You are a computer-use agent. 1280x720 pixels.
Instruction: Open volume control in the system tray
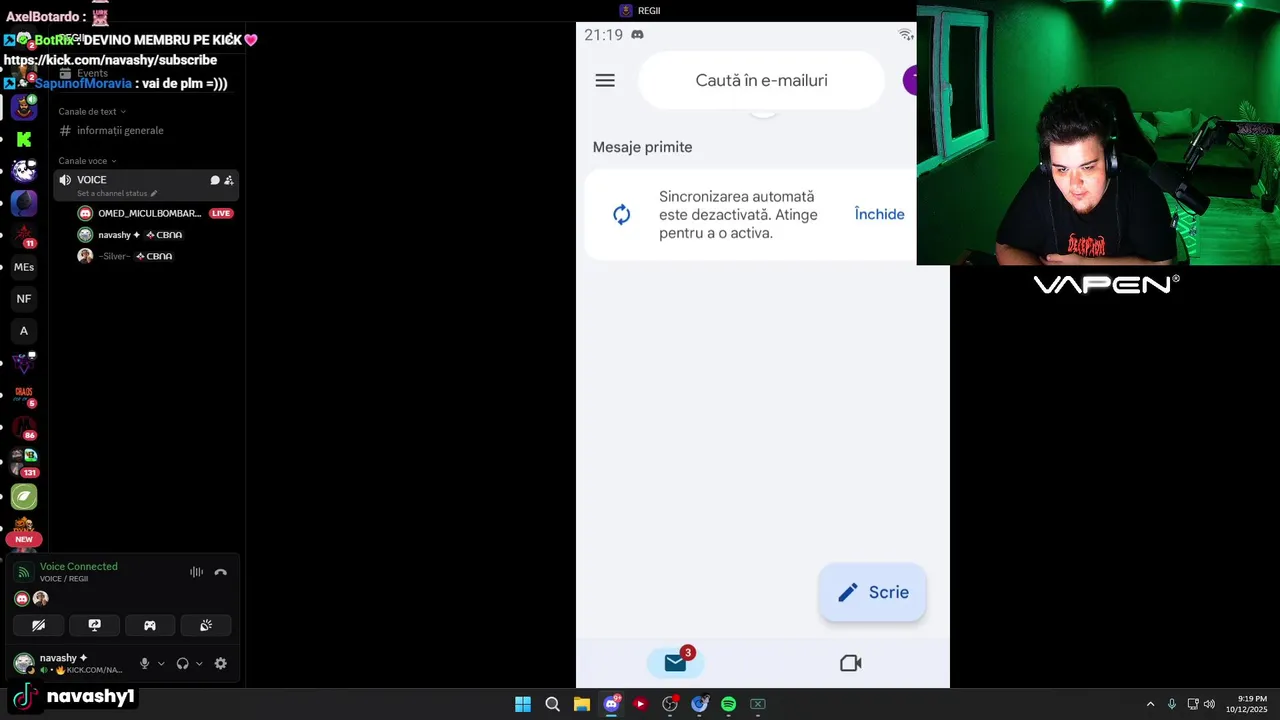coord(1209,704)
